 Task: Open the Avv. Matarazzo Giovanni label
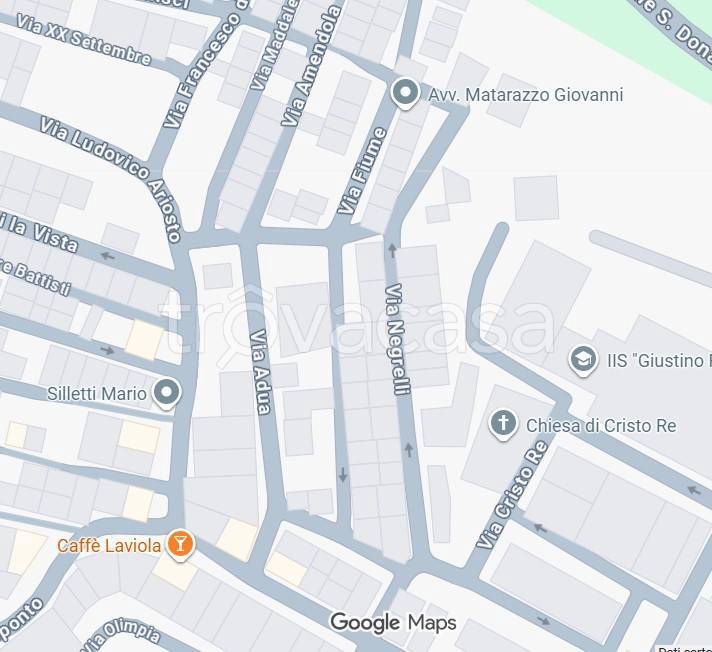click(525, 95)
